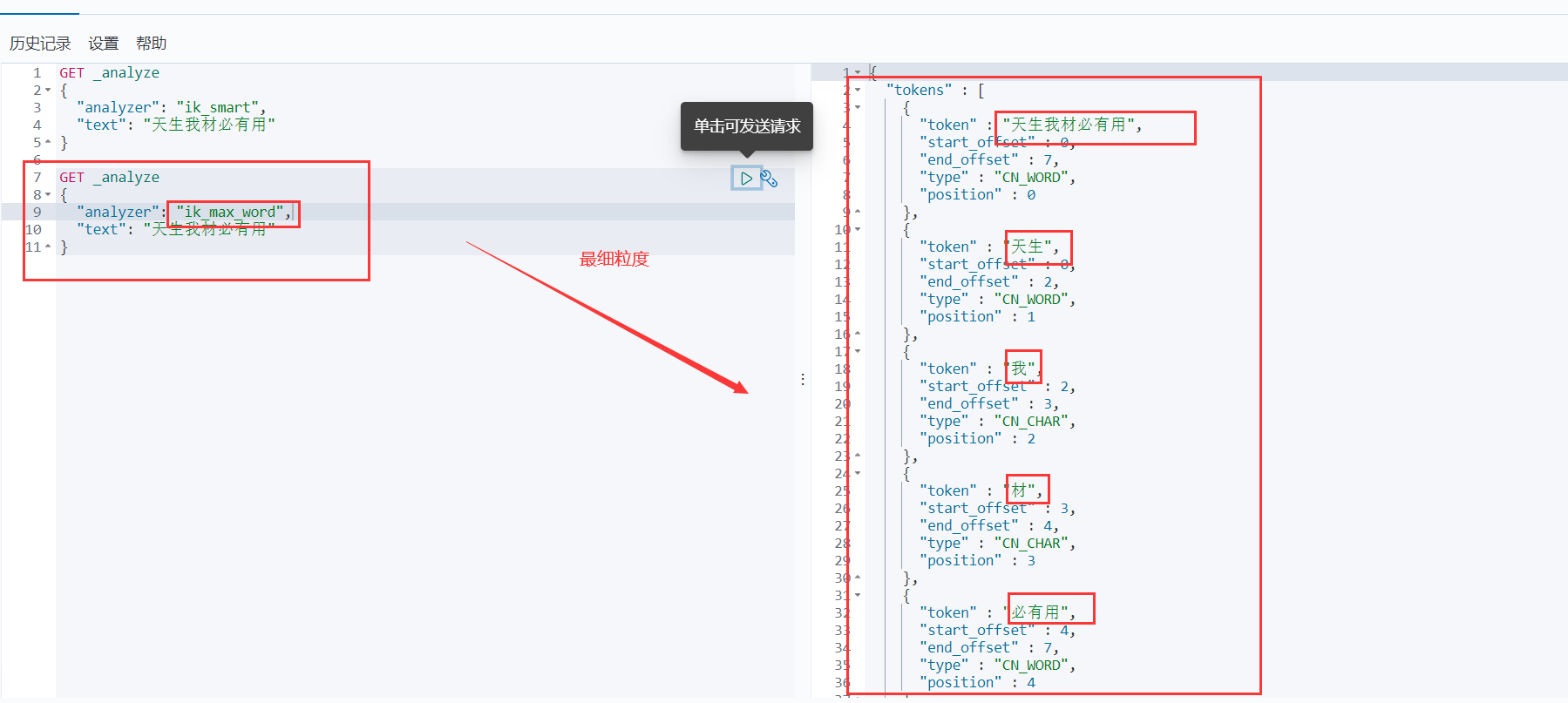Click token value "必有用" in output
This screenshot has width=1568, height=703.
(x=1035, y=613)
